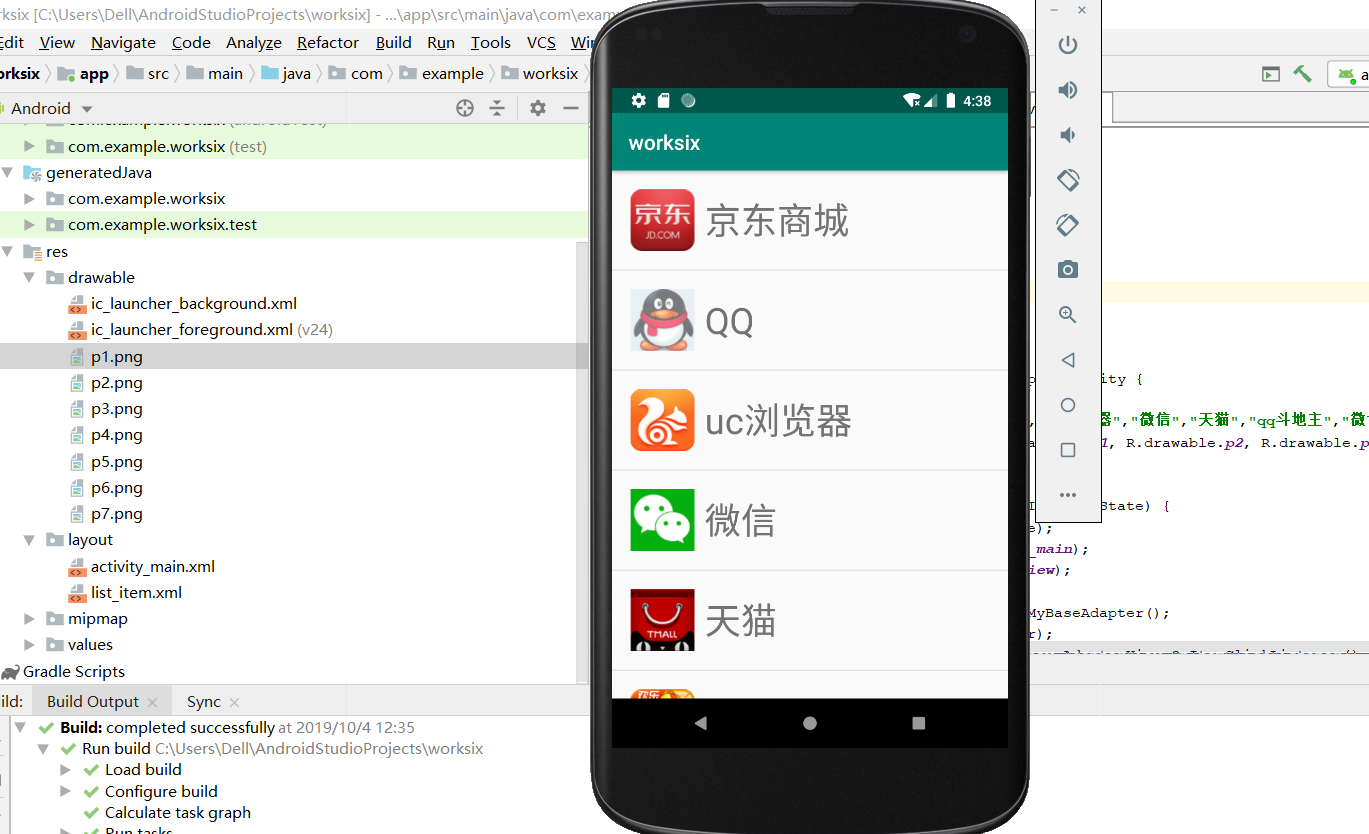Image resolution: width=1369 pixels, height=834 pixels.
Task: Tap the uc浏览器 list item text
Action: pos(778,421)
